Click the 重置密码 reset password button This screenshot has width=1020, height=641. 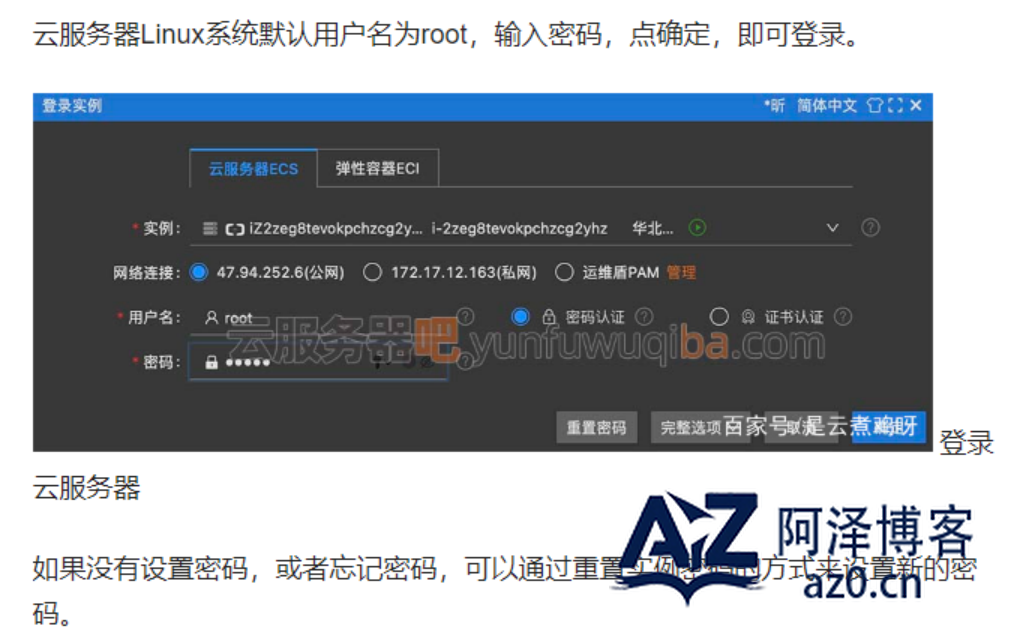[x=597, y=428]
